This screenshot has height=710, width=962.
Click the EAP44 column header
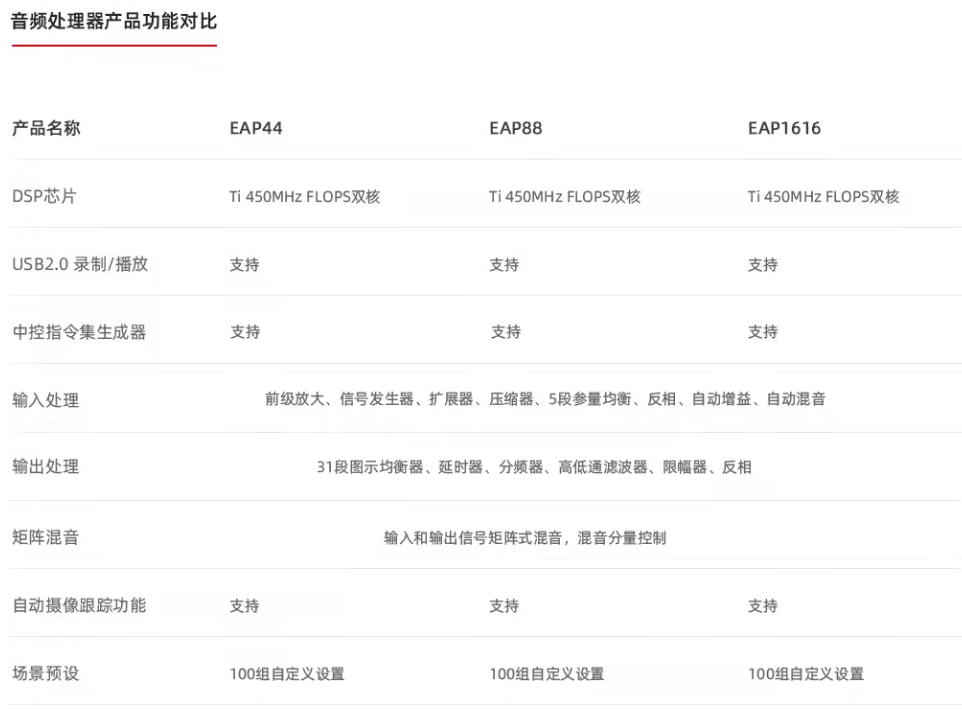click(x=256, y=128)
